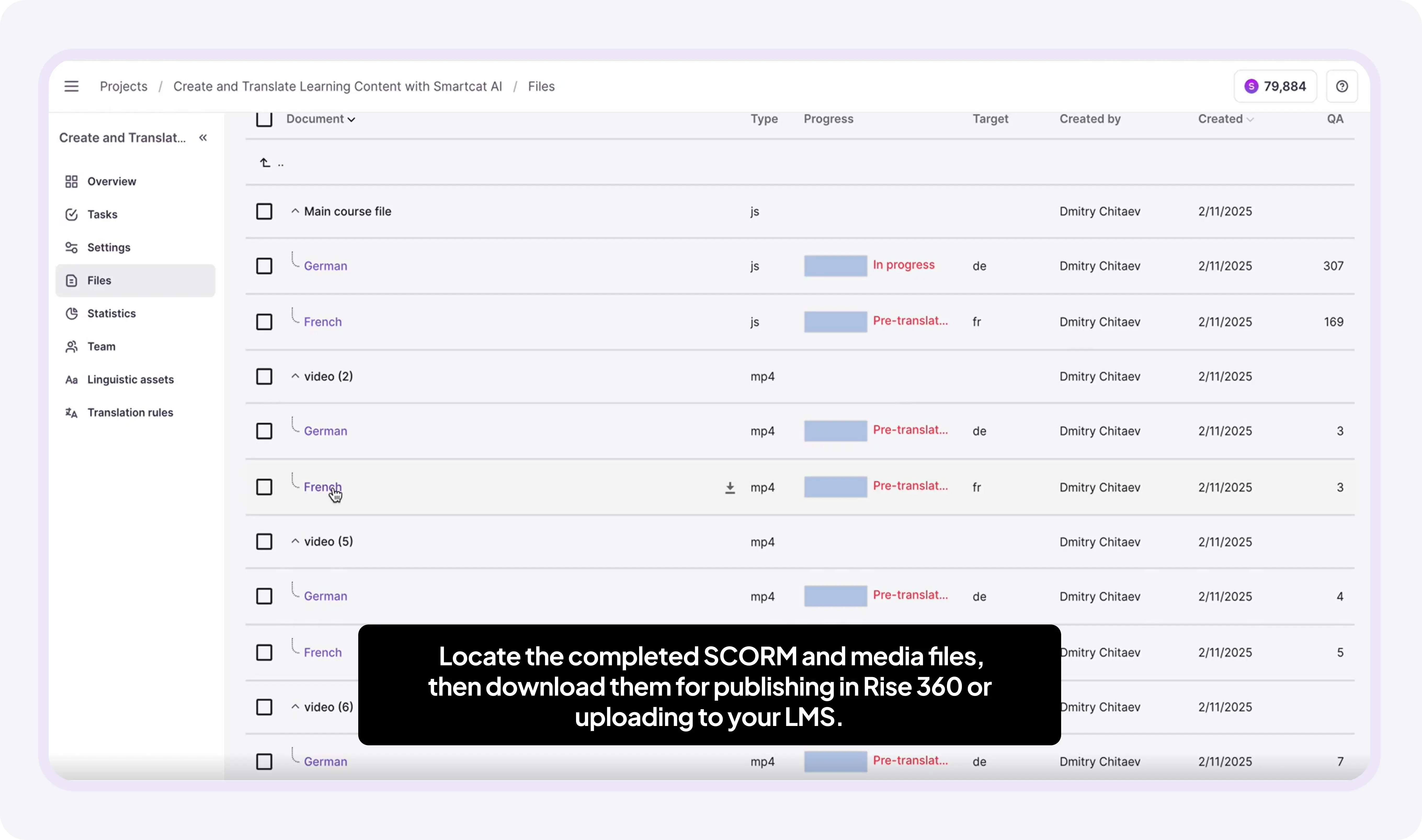Click the Files breadcrumb text

[541, 87]
